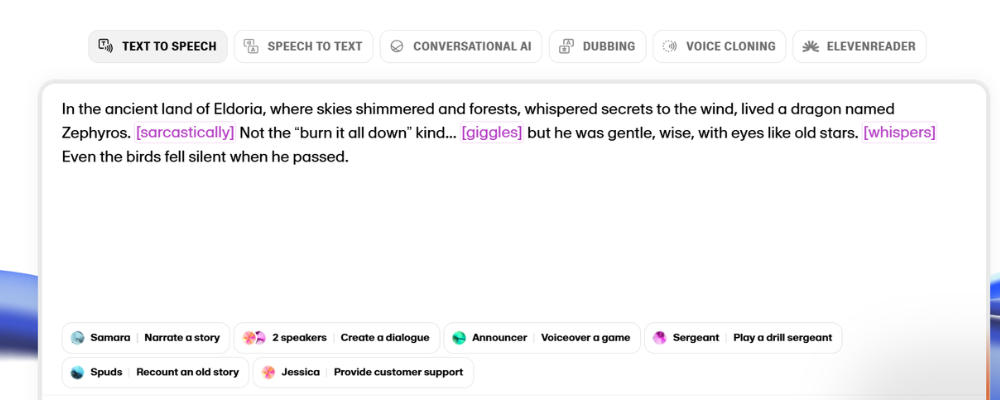1000x400 pixels.
Task: Pick the "Play a drill sergeant" preset
Action: (782, 338)
